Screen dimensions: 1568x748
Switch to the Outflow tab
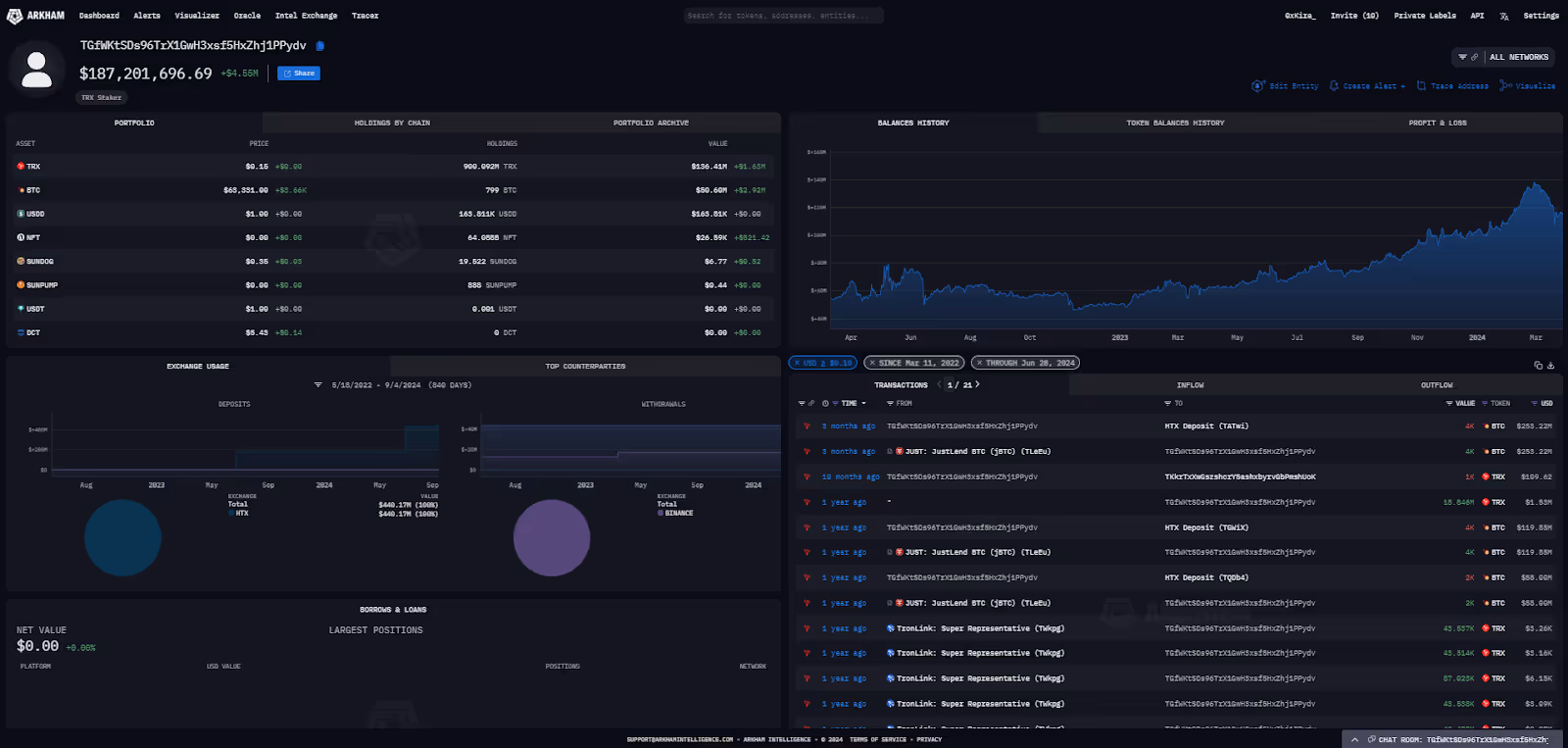tap(1437, 385)
